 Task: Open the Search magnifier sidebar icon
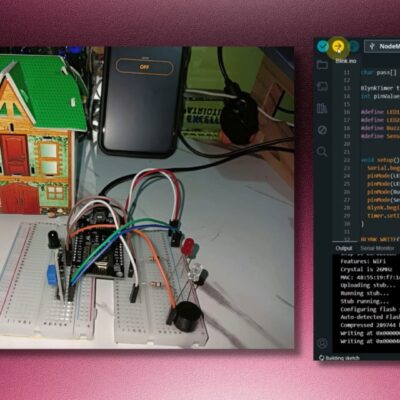[x=322, y=152]
